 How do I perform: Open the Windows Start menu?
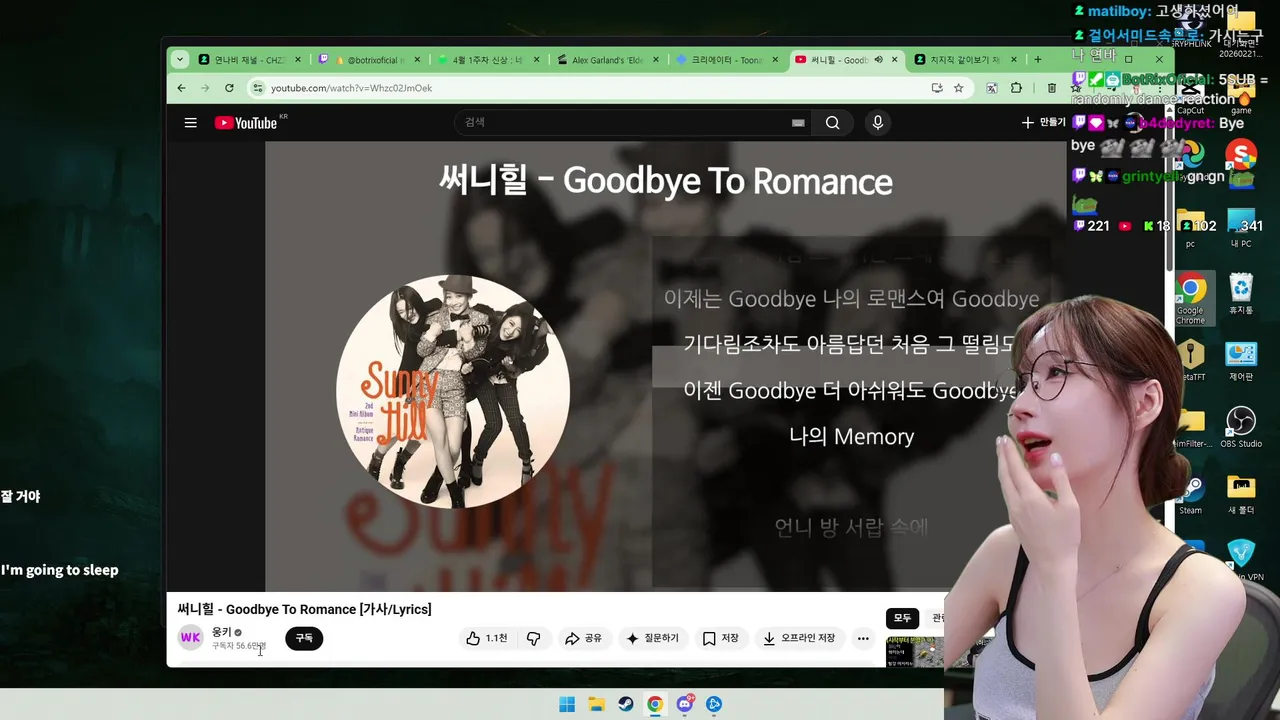(x=566, y=704)
